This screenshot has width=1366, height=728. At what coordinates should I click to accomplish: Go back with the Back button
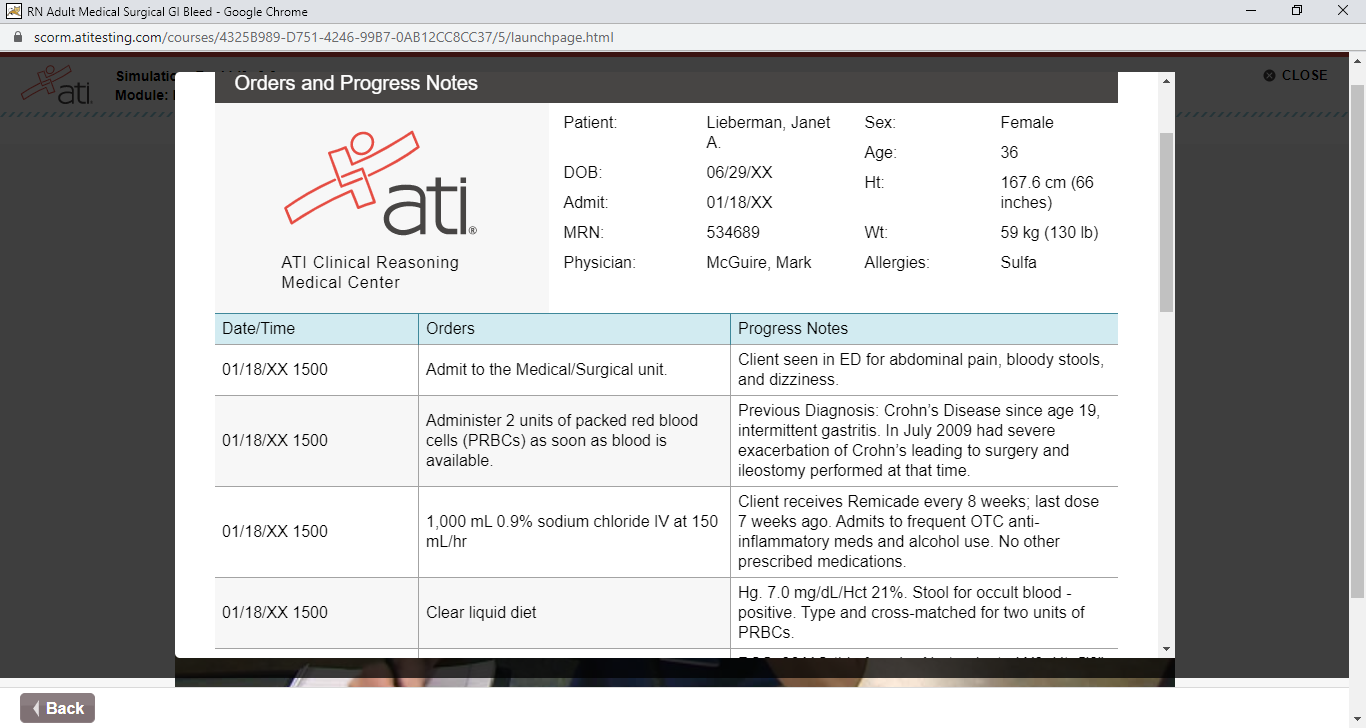click(x=58, y=708)
